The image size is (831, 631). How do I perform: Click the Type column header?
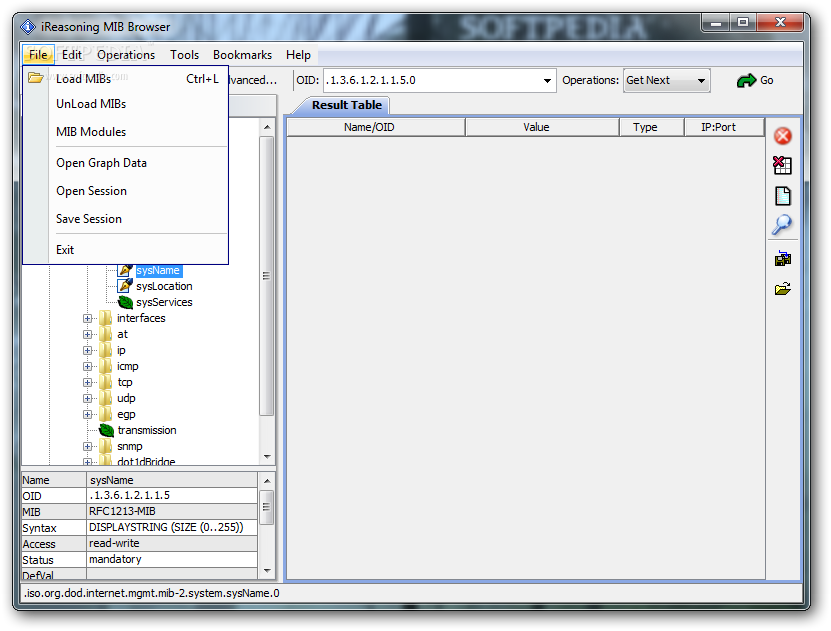652,127
